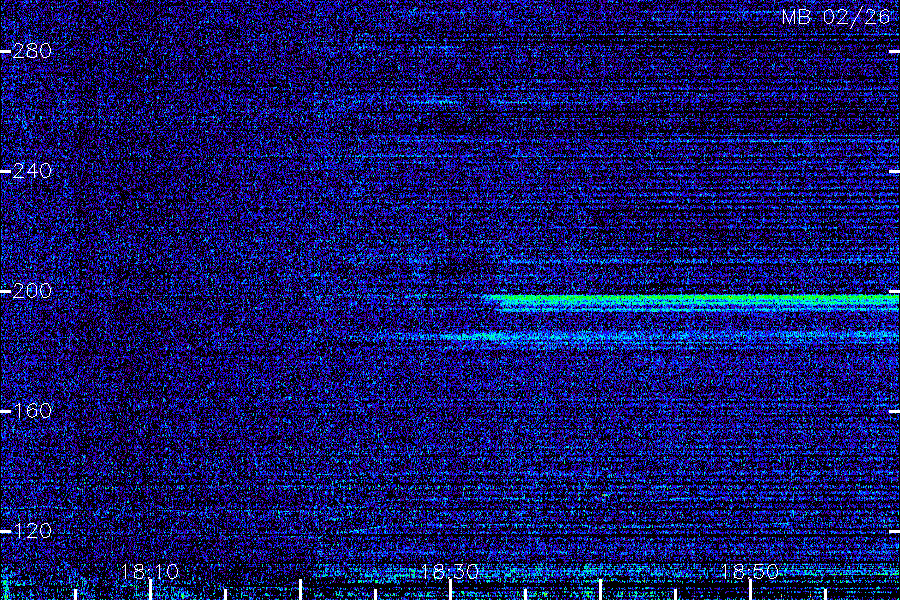900x600 pixels.
Task: Click the 120 frequency axis label
Action: (32, 530)
